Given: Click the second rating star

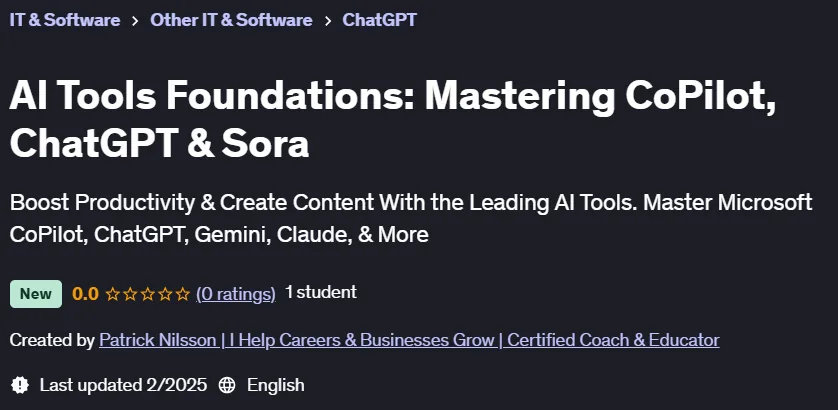Looking at the screenshot, I should [x=130, y=294].
